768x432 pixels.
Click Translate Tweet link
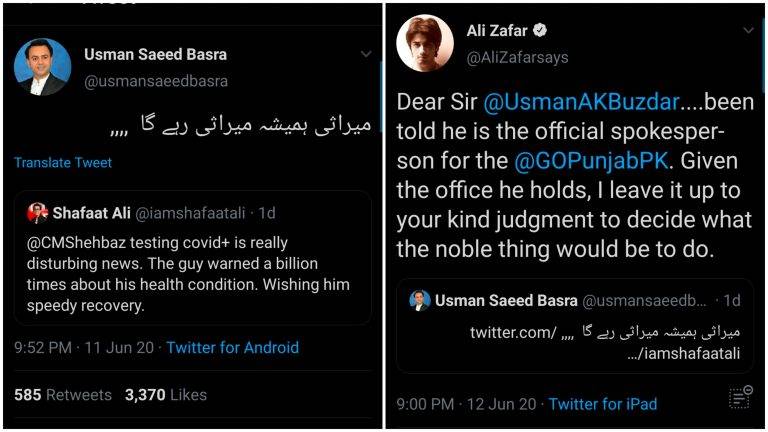[63, 163]
